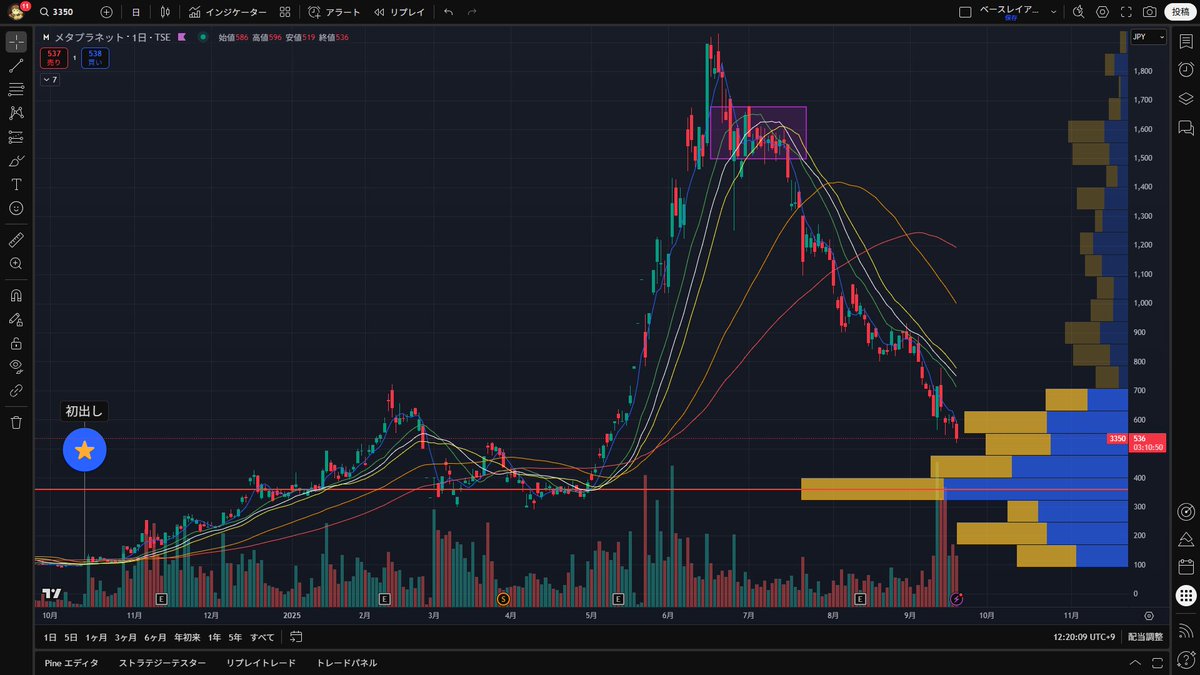This screenshot has width=1200, height=675.
Task: Expand the collapsed 7 indicators legend
Action: coord(49,80)
